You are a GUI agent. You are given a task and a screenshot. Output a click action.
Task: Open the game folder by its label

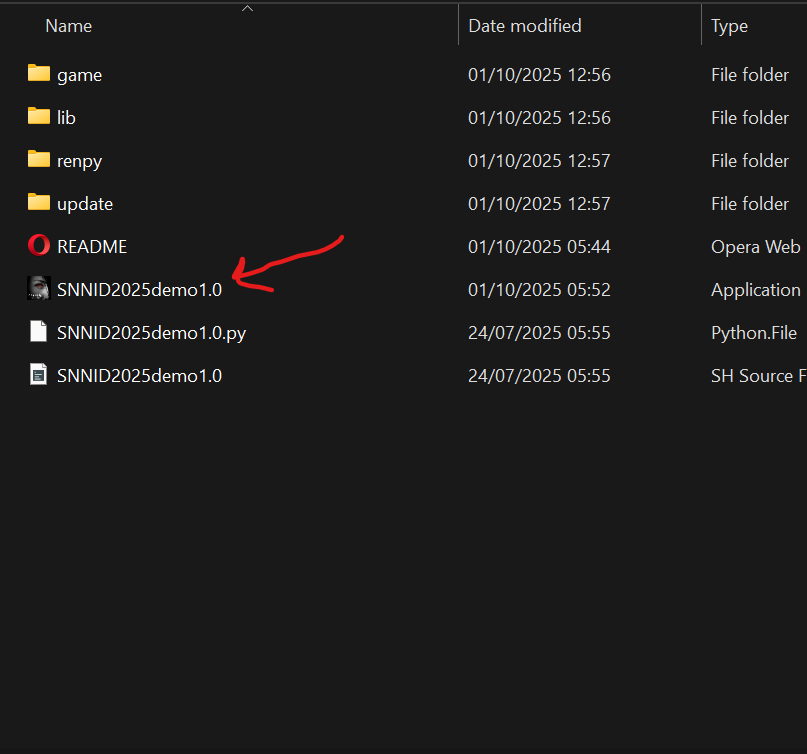(x=79, y=74)
